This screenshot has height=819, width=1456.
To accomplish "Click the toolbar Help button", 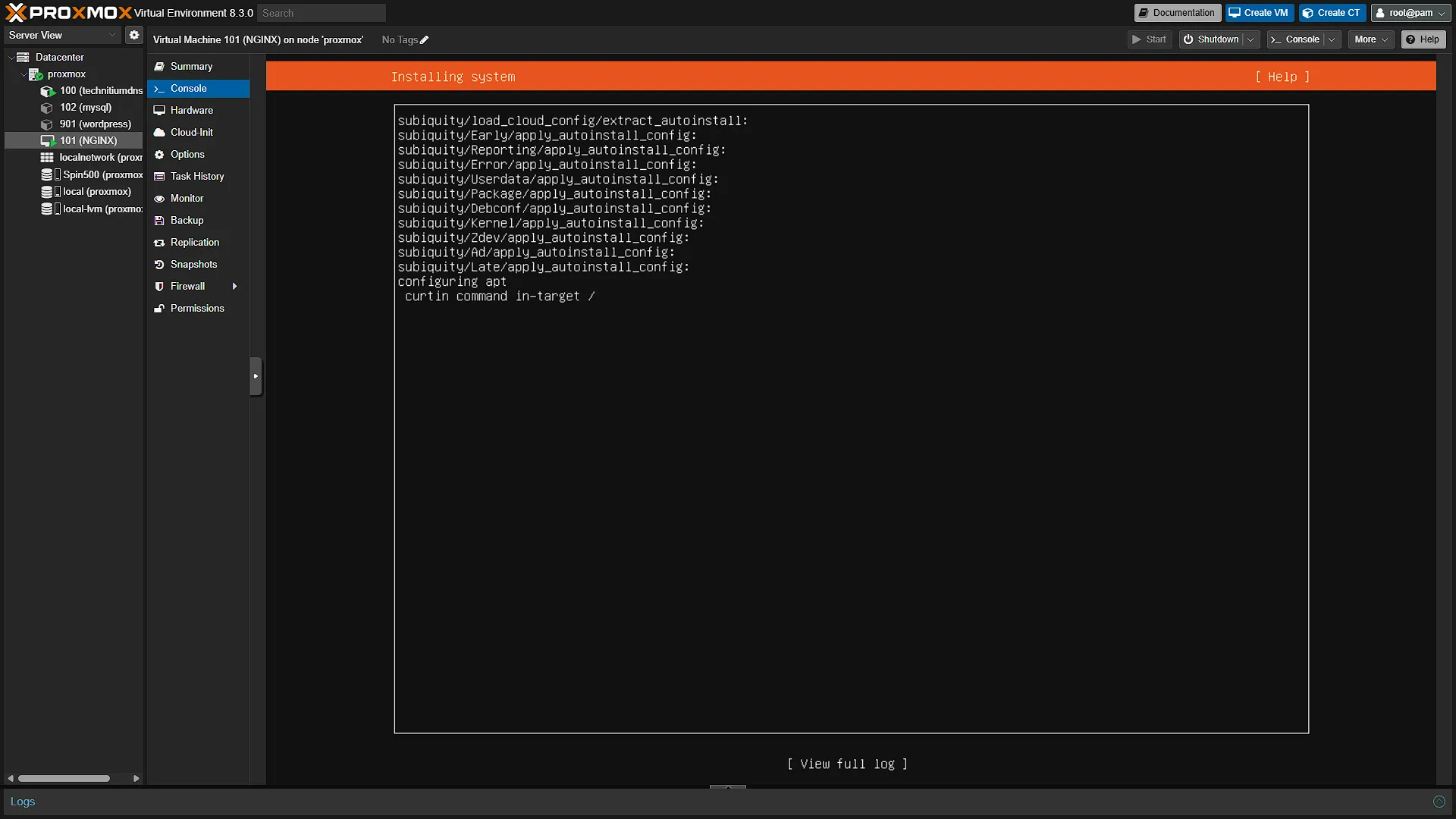I will [x=1423, y=39].
